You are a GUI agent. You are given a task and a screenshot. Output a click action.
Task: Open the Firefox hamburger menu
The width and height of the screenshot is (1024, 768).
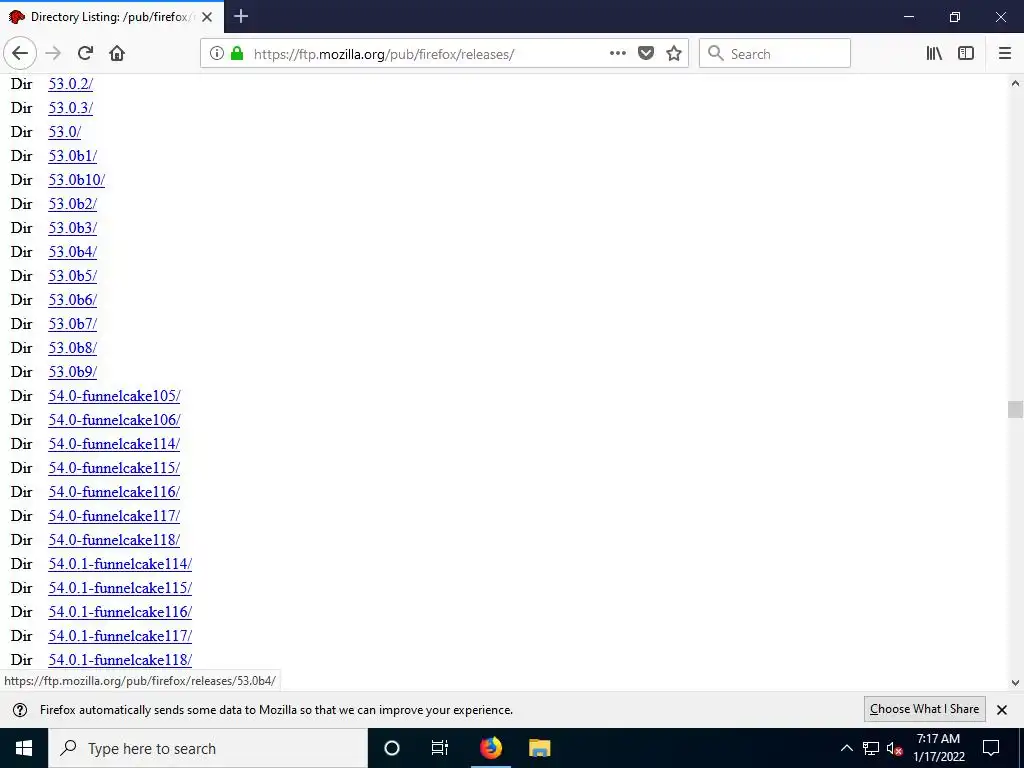(x=1005, y=54)
